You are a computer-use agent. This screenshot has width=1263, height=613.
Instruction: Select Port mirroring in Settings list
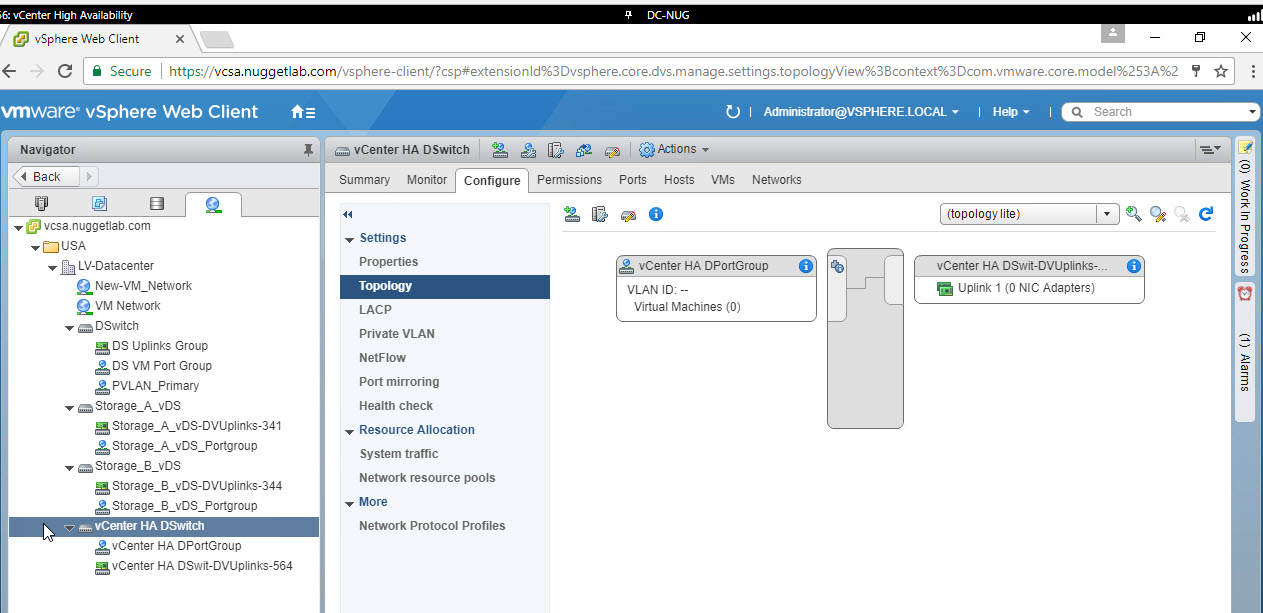click(399, 382)
